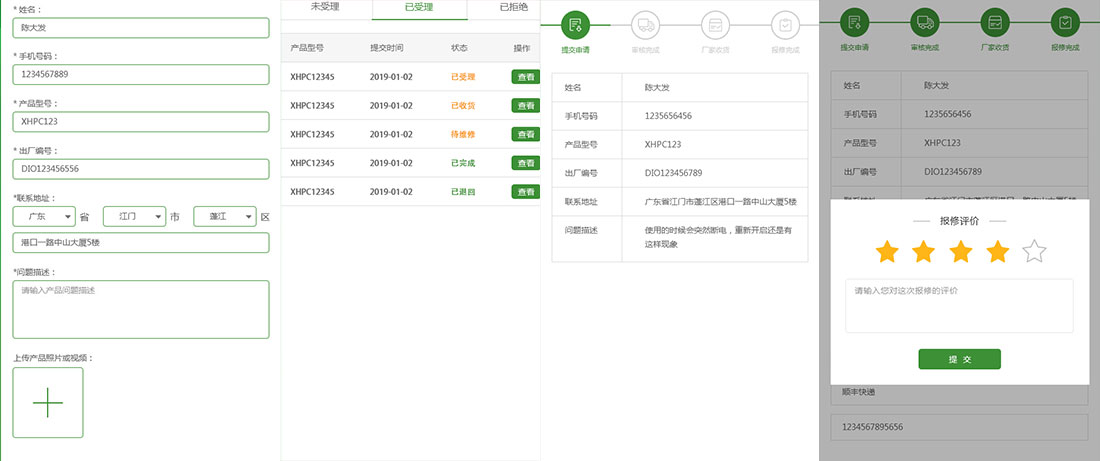The height and width of the screenshot is (461, 1100).
Task: Open the 蓬江 district dropdown
Action: pyautogui.click(x=224, y=216)
